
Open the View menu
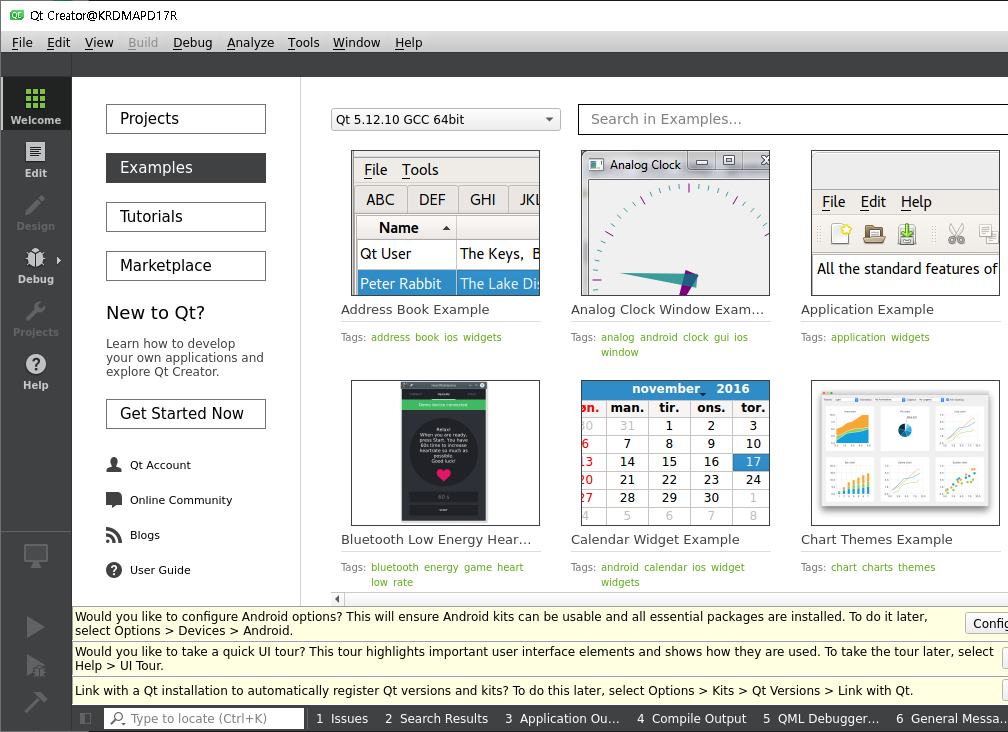[99, 42]
